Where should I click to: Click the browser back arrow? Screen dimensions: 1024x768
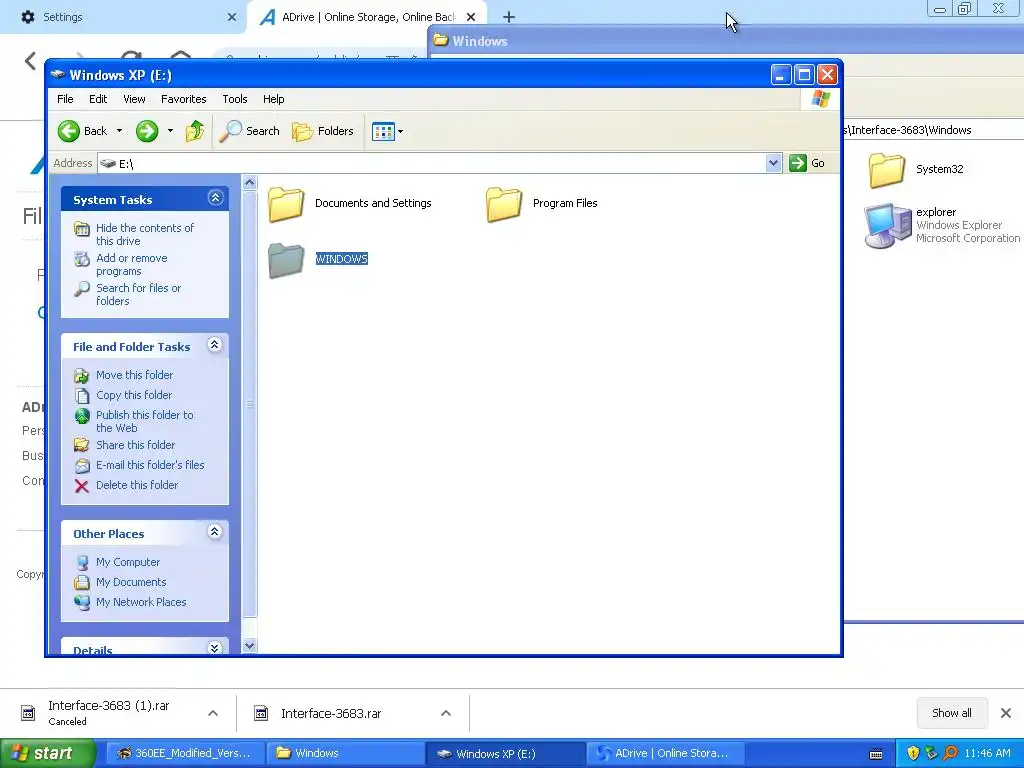[x=30, y=61]
